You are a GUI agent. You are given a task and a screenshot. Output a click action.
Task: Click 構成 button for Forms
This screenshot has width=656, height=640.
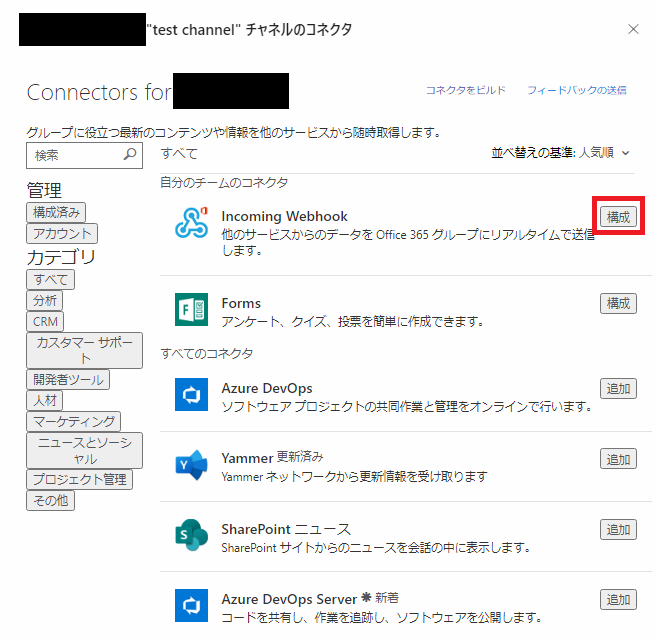[618, 303]
